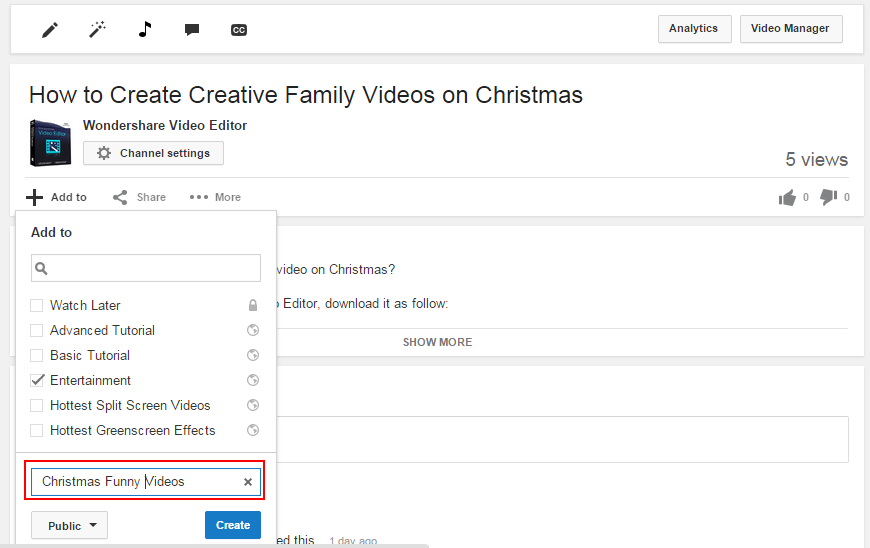Open the More options menu
Screen dimensions: 870x548
[x=215, y=197]
